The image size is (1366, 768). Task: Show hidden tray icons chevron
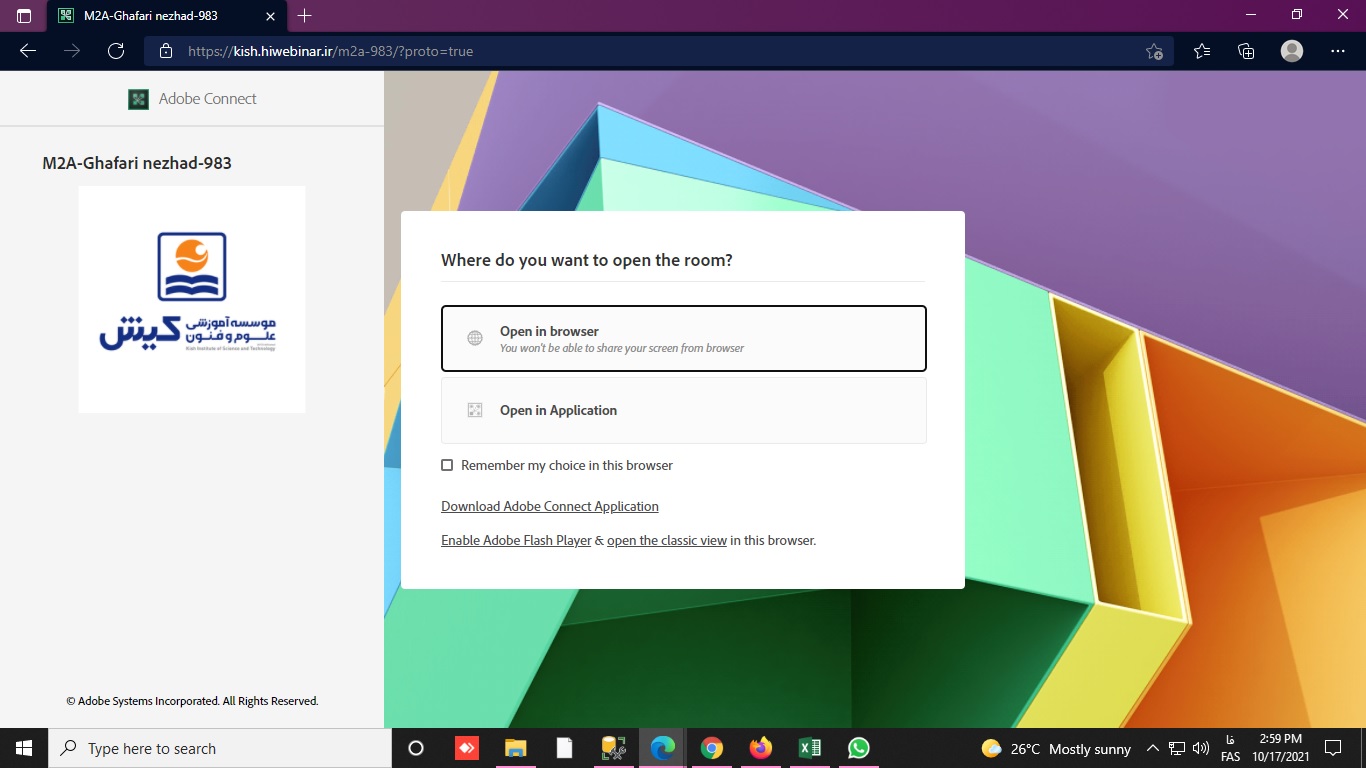(1152, 748)
